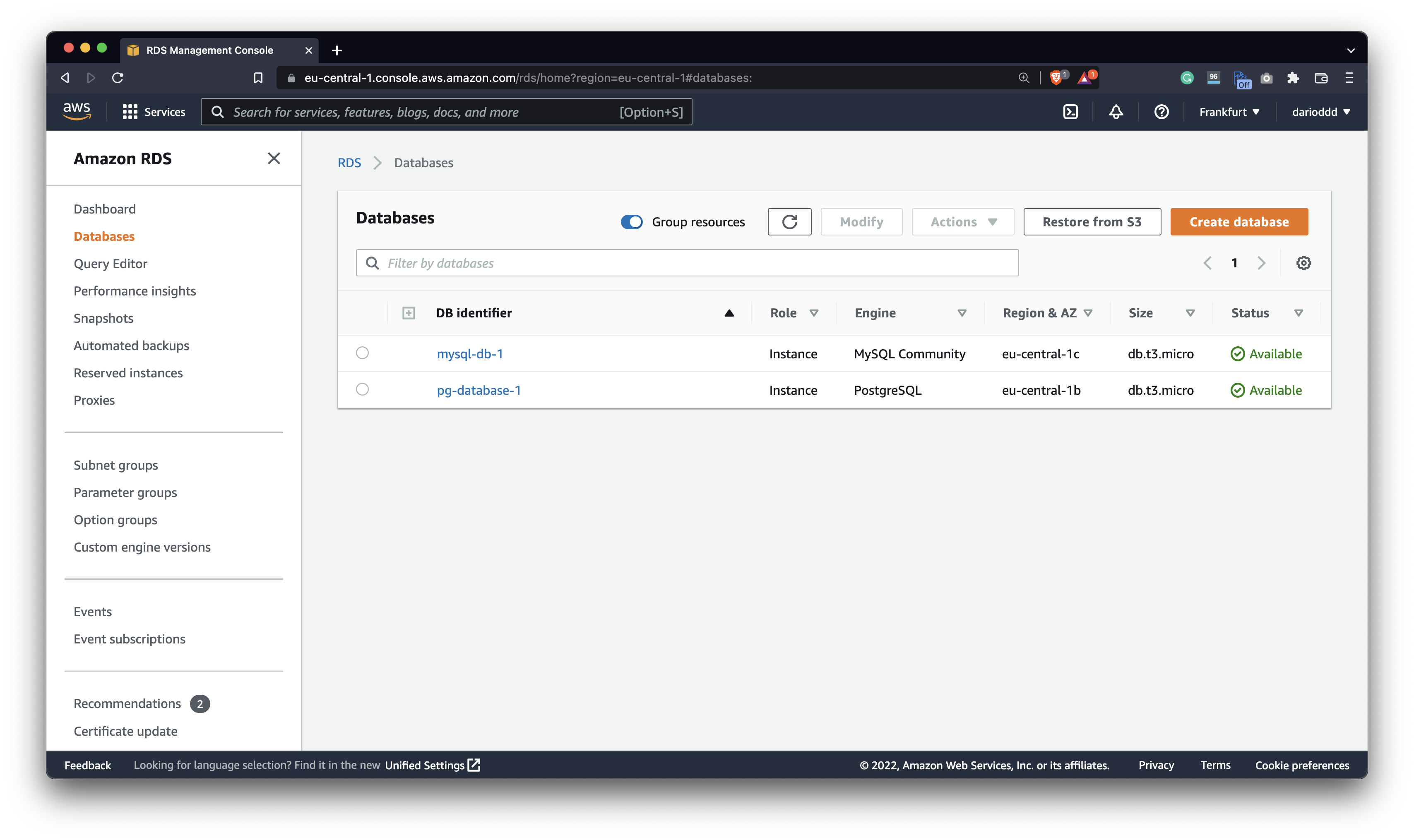Open AWS home via the aws logo
The image size is (1414, 840).
[77, 111]
